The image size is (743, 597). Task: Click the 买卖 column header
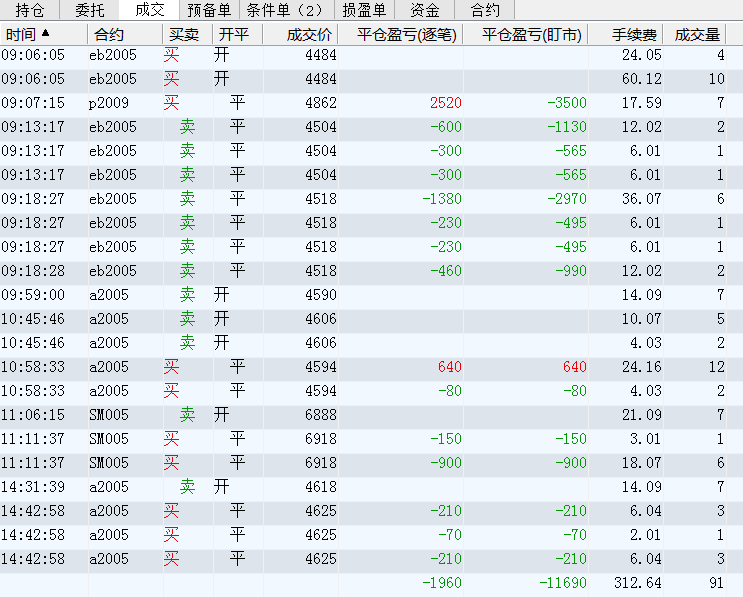[x=183, y=34]
